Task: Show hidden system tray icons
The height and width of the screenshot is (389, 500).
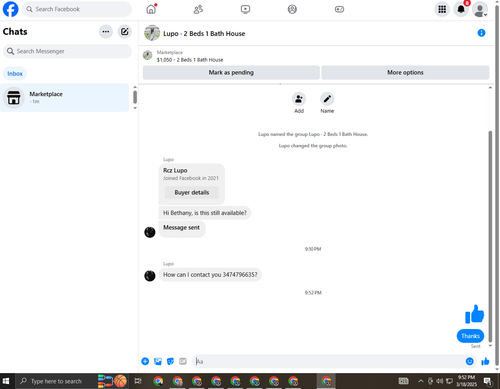Action: pyautogui.click(x=421, y=381)
